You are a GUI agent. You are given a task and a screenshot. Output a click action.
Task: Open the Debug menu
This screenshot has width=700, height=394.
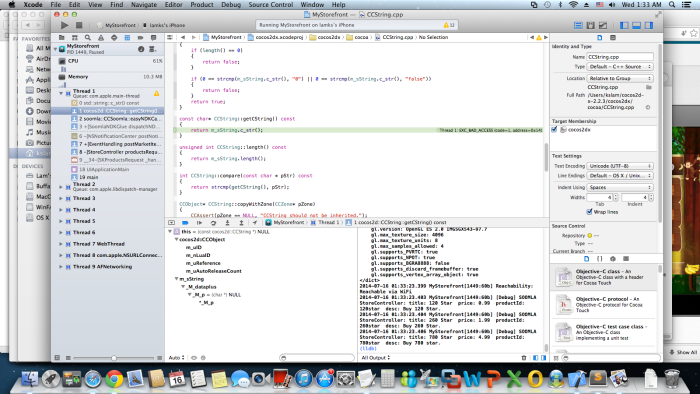(231, 4)
